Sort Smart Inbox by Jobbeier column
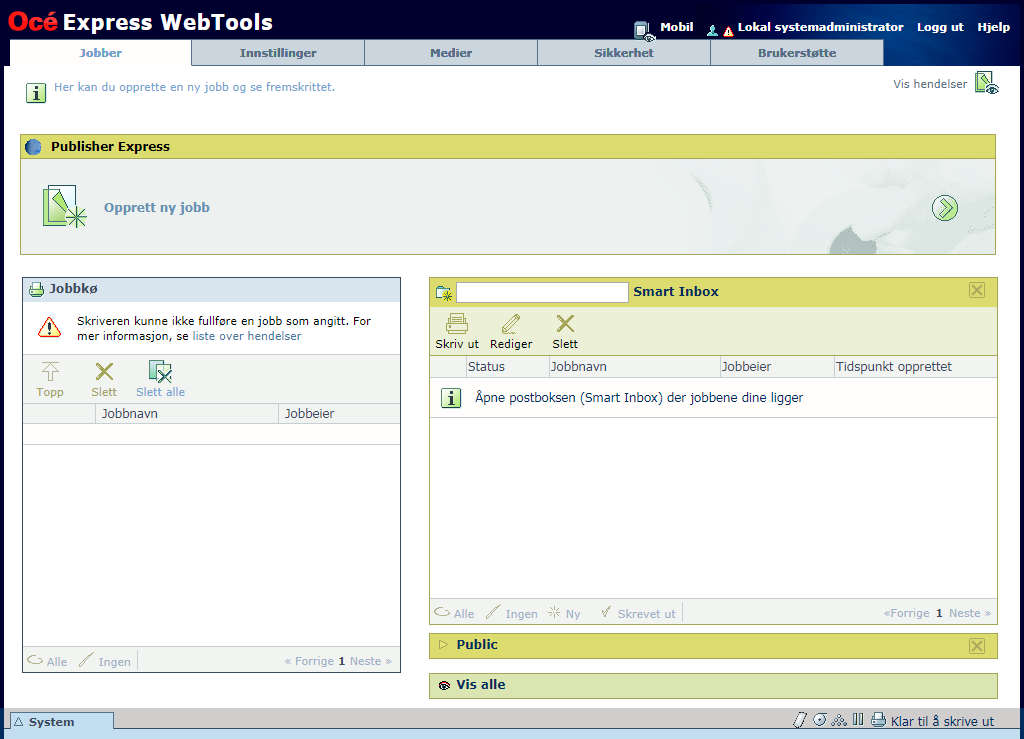Screen dimensions: 1024x739 pos(776,367)
